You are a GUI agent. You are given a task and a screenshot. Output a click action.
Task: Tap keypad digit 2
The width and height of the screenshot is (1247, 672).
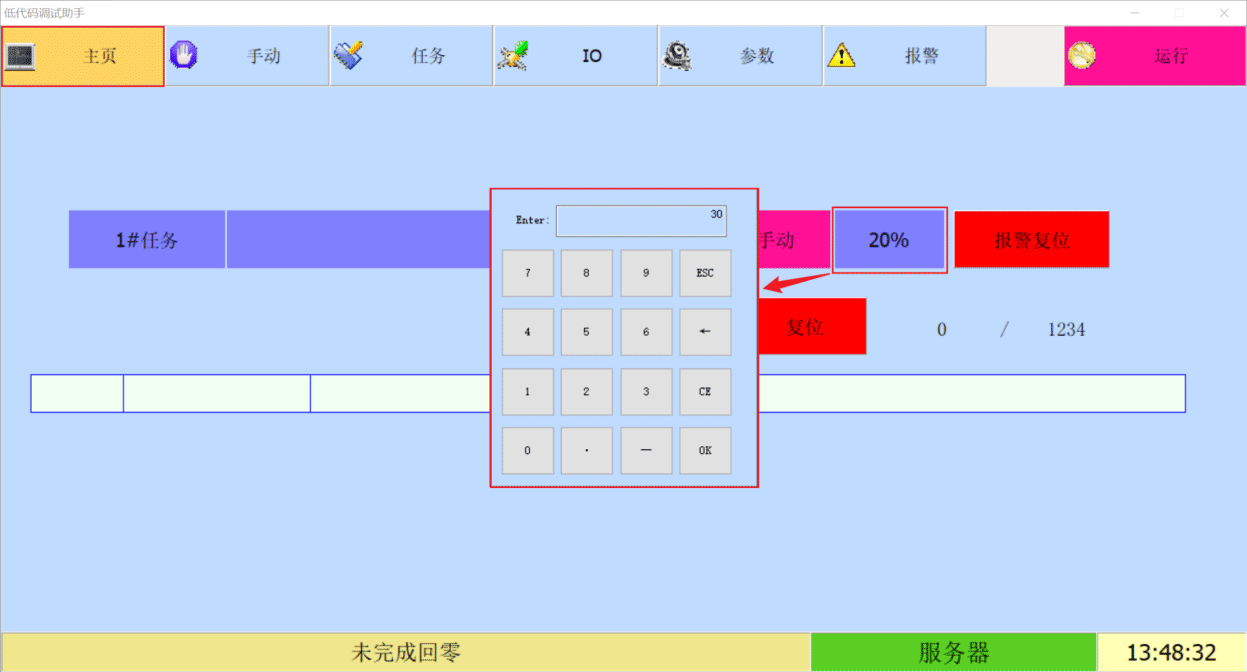pyautogui.click(x=586, y=392)
